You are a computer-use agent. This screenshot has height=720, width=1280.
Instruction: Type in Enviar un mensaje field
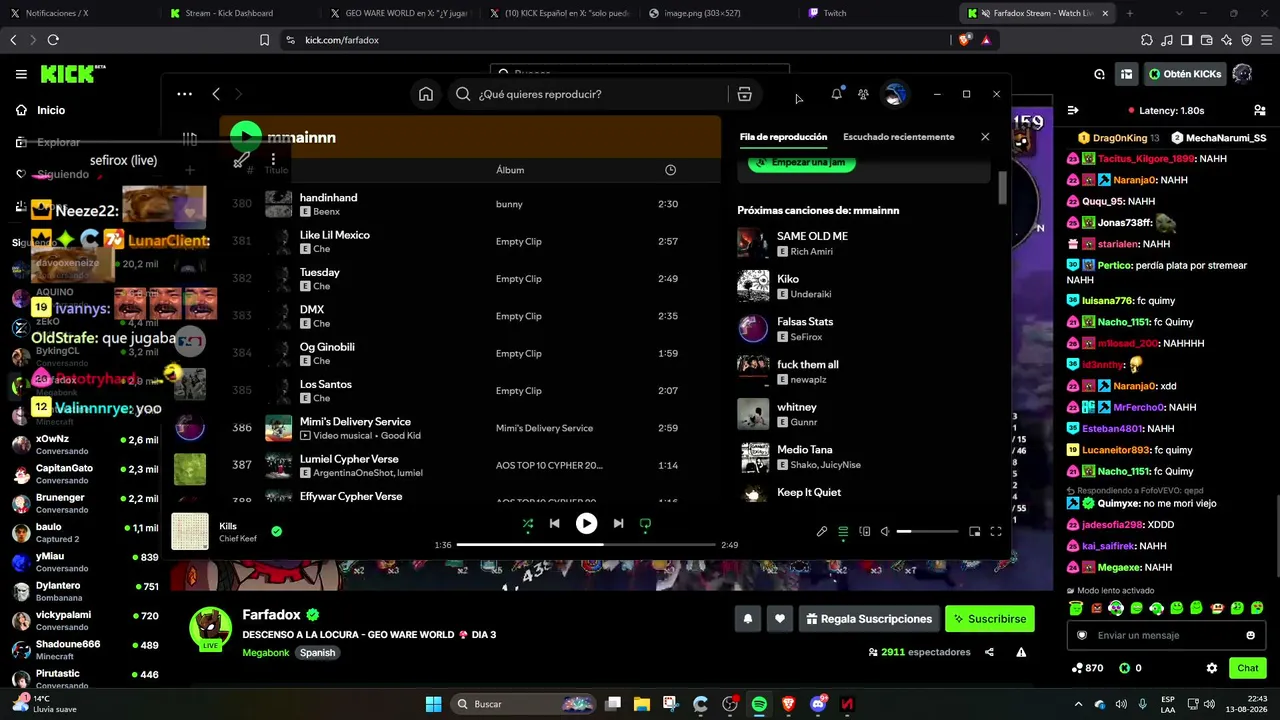click(1166, 635)
